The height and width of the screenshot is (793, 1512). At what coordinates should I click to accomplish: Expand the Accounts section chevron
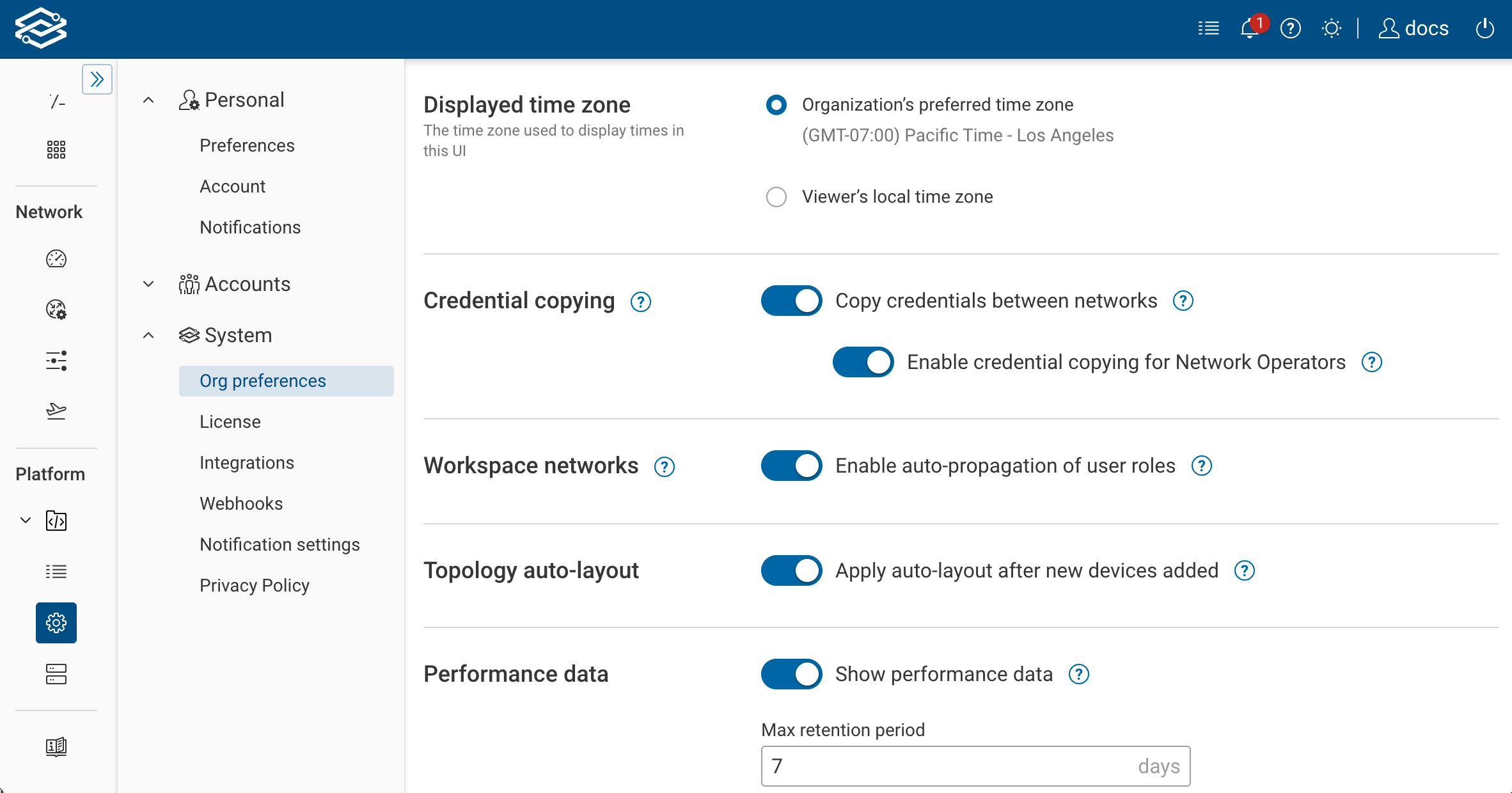pos(148,284)
